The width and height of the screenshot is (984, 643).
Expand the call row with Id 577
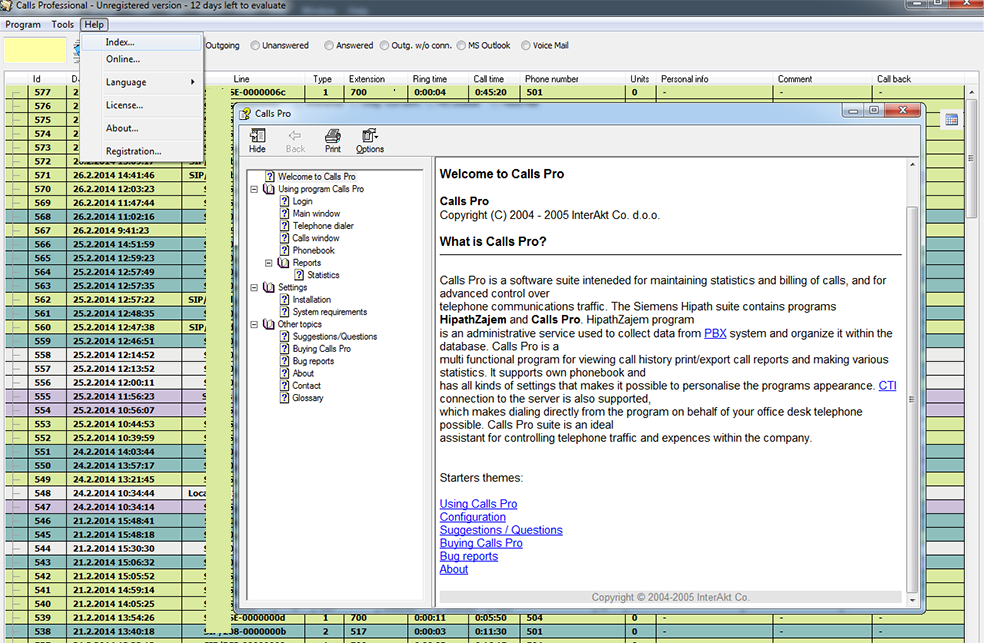16,92
